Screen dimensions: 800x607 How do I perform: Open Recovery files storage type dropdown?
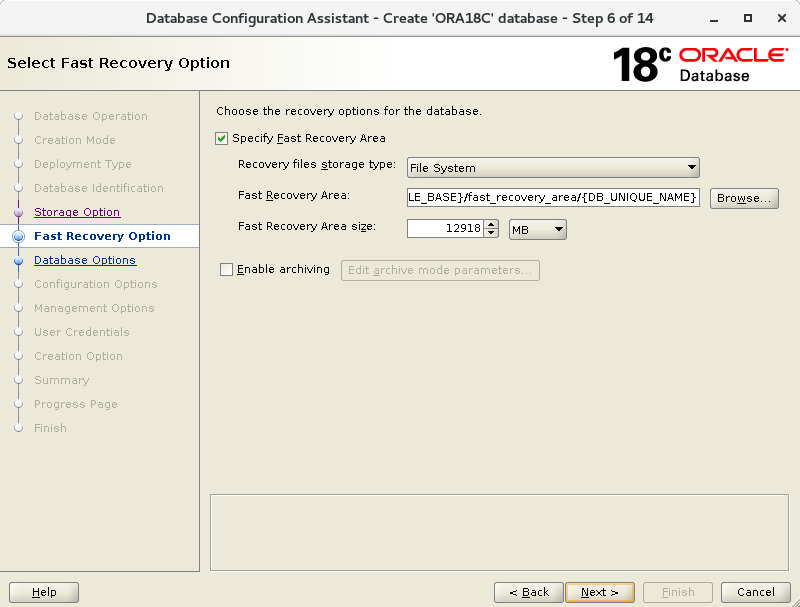(x=553, y=168)
